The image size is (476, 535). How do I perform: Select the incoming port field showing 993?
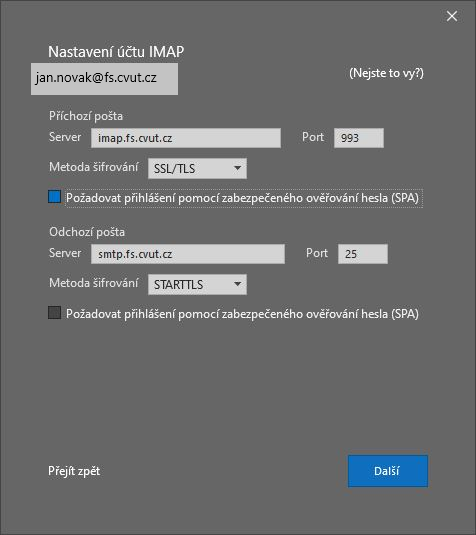coord(359,138)
